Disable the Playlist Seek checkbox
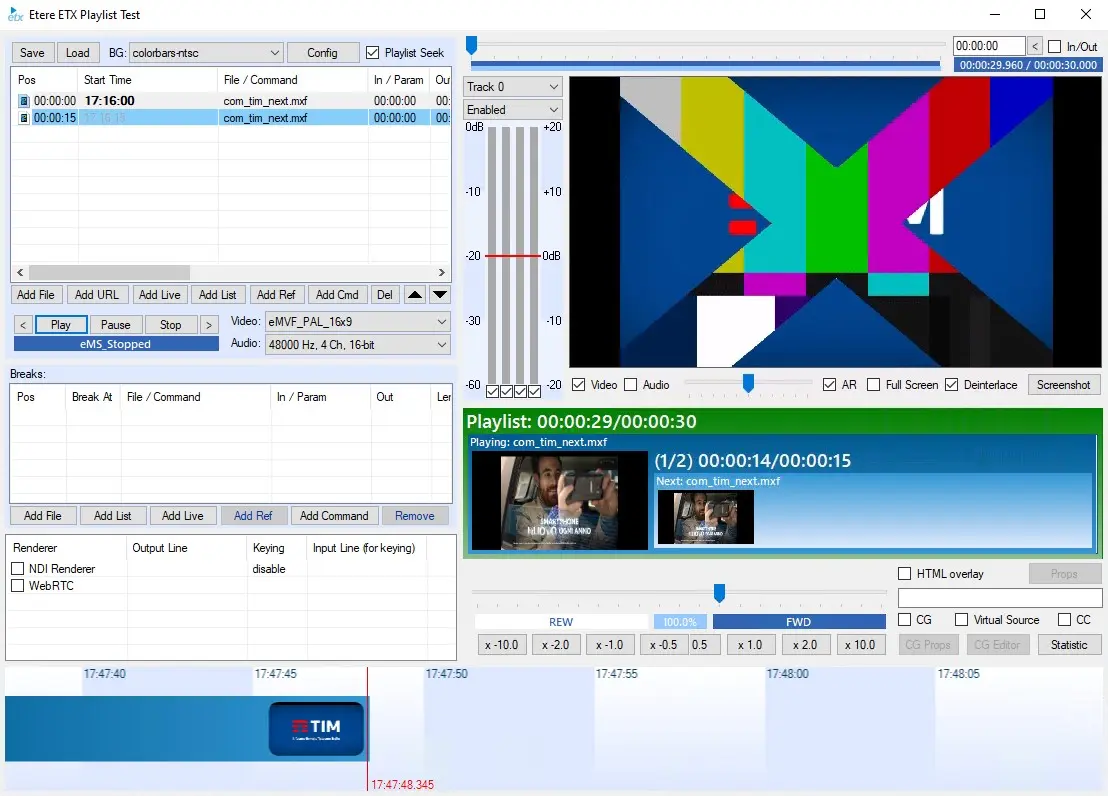The height and width of the screenshot is (796, 1108). click(x=373, y=53)
